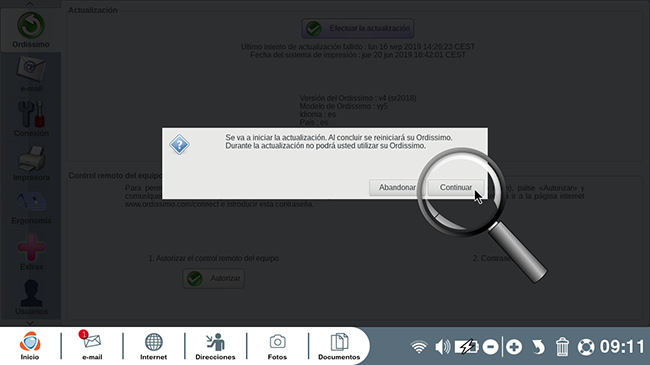Expand sidebar downward with bottom chevron
Image resolution: width=650 pixels, height=365 pixels.
coord(30,322)
